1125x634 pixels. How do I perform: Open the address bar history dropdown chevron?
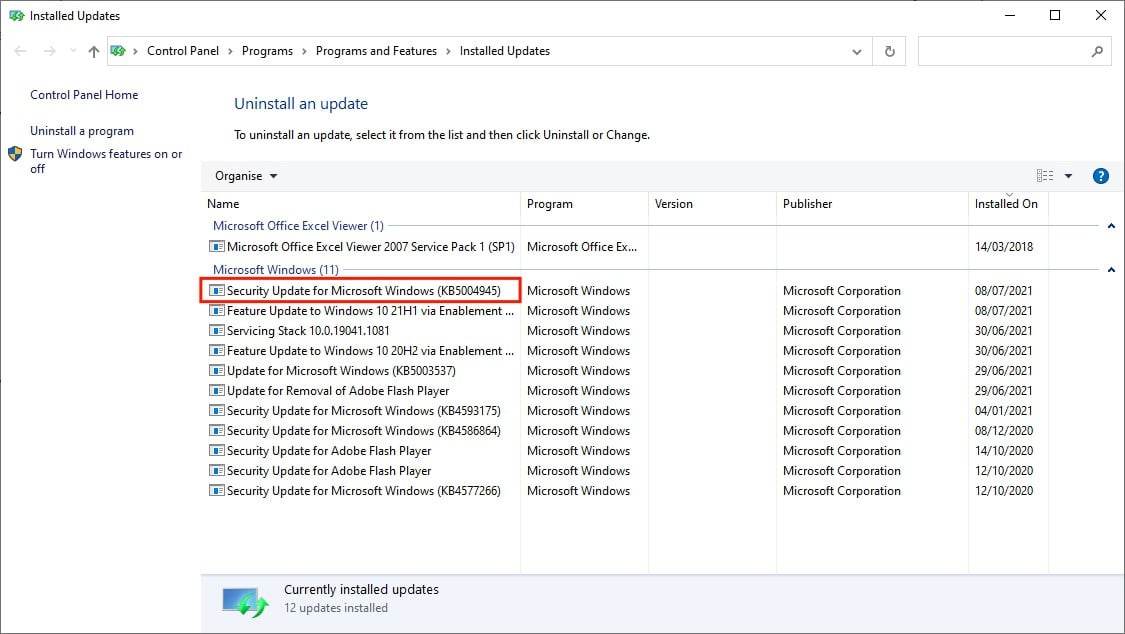[856, 51]
